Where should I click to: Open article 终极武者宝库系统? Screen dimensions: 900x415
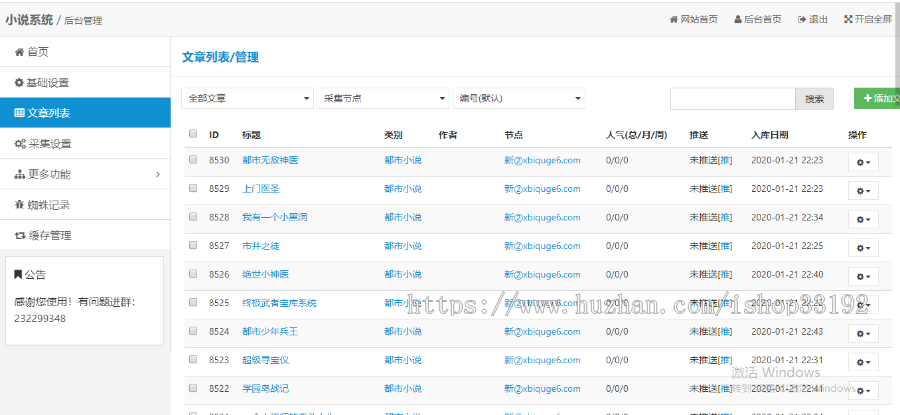(280, 303)
